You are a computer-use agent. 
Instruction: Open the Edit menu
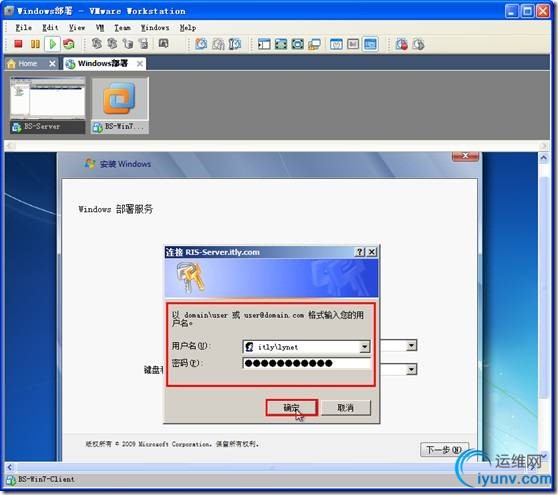click(50, 27)
